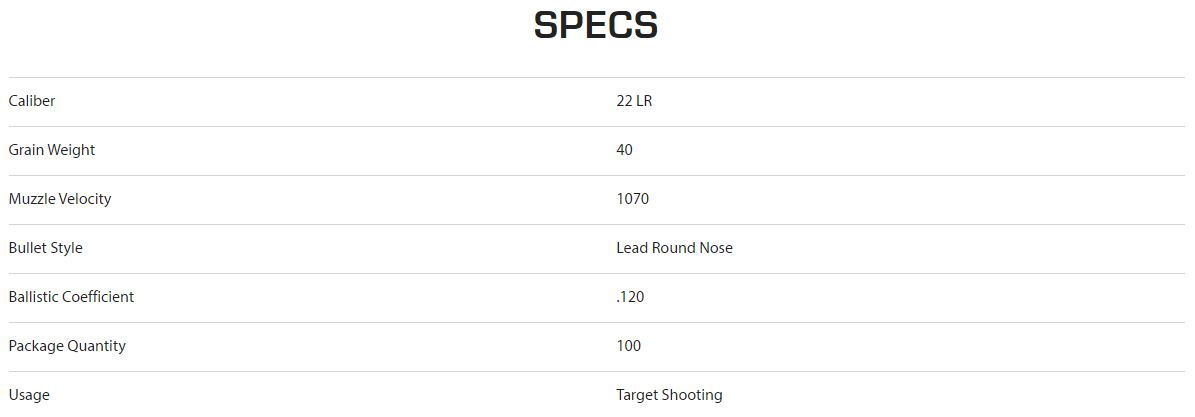The image size is (1195, 417).
Task: Click the word Coefficient in the table
Action: point(100,297)
